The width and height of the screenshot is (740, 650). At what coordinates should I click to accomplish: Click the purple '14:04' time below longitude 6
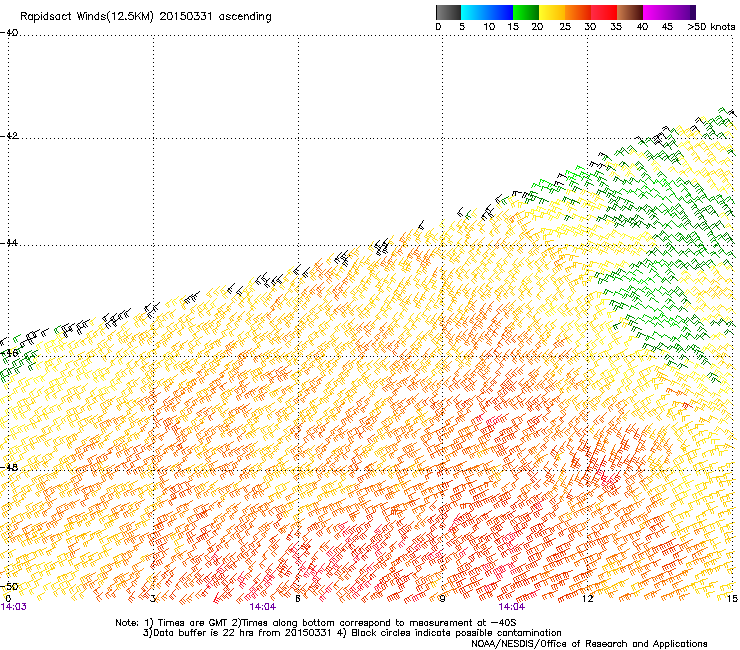(x=263, y=607)
